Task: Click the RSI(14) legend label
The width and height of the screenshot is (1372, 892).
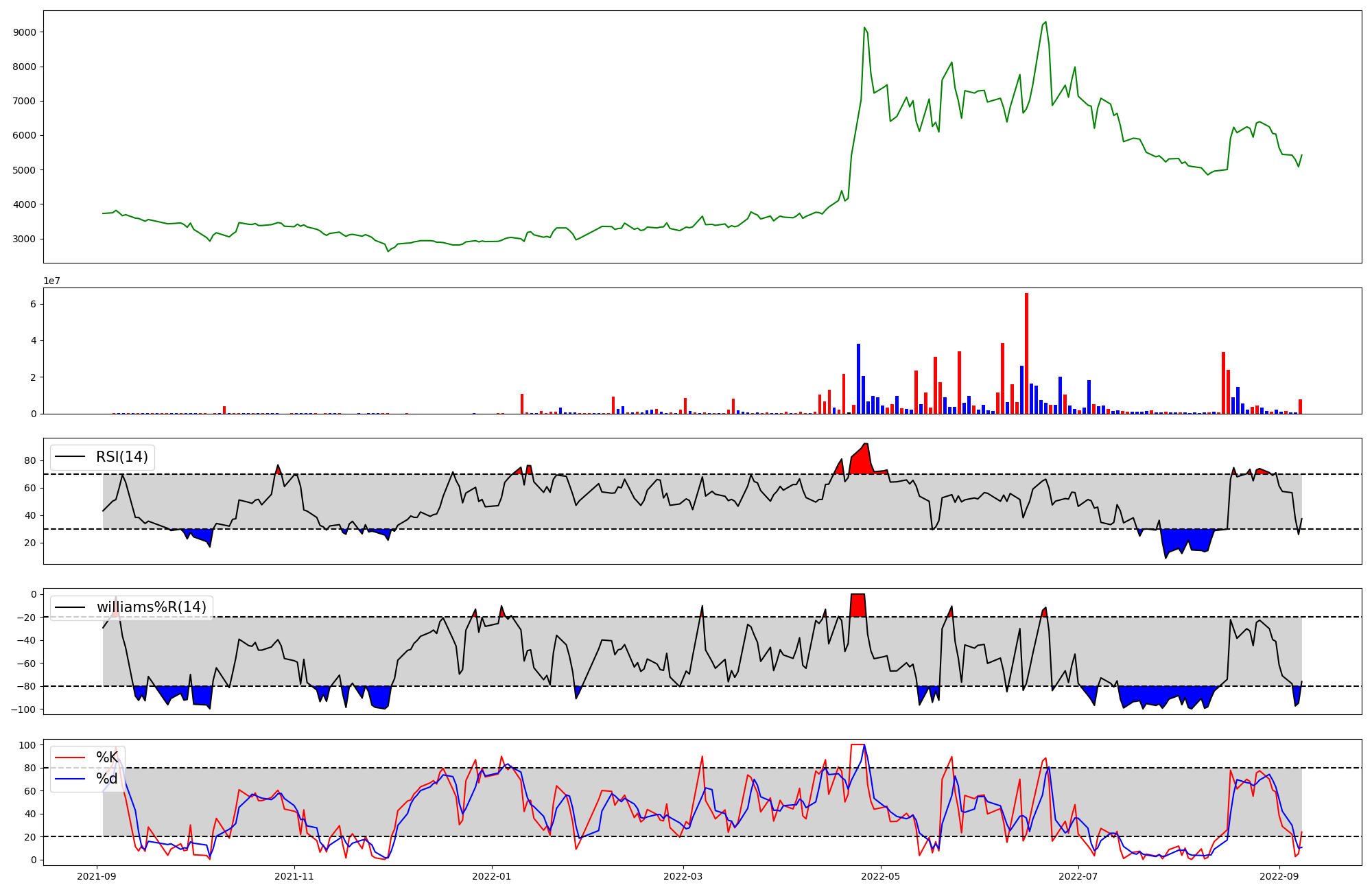Action: pyautogui.click(x=121, y=457)
